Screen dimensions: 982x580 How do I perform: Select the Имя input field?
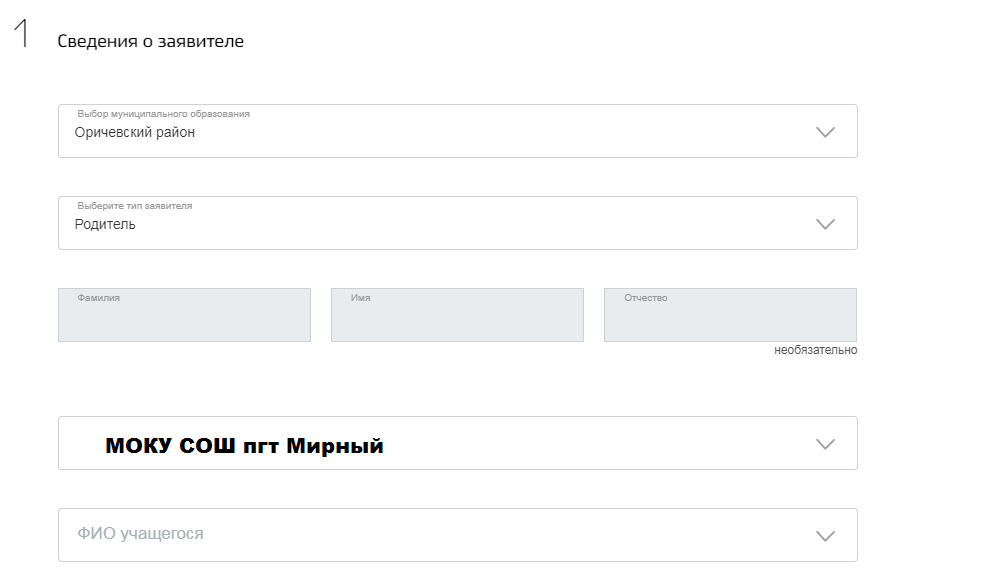(x=457, y=315)
